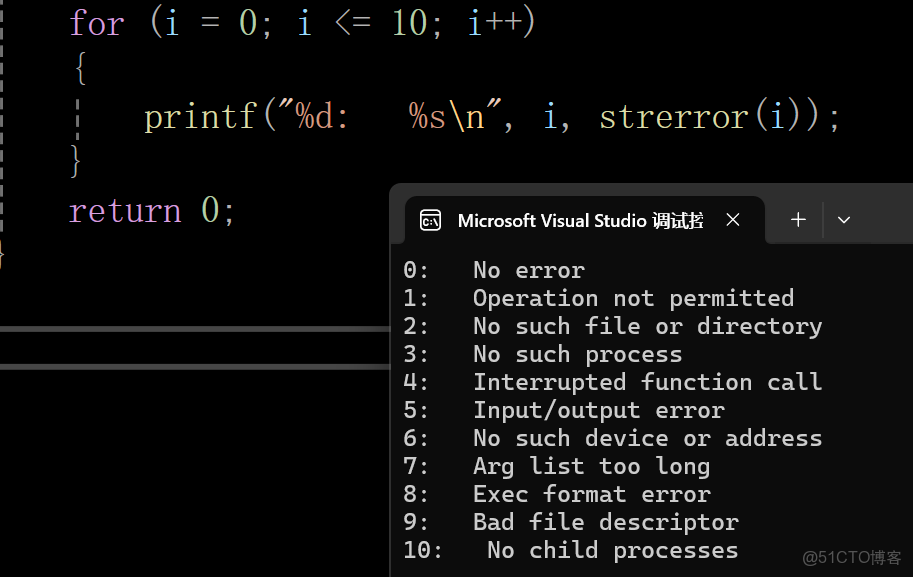Click the 'return 0;' statement
The height and width of the screenshot is (577, 913).
151,211
